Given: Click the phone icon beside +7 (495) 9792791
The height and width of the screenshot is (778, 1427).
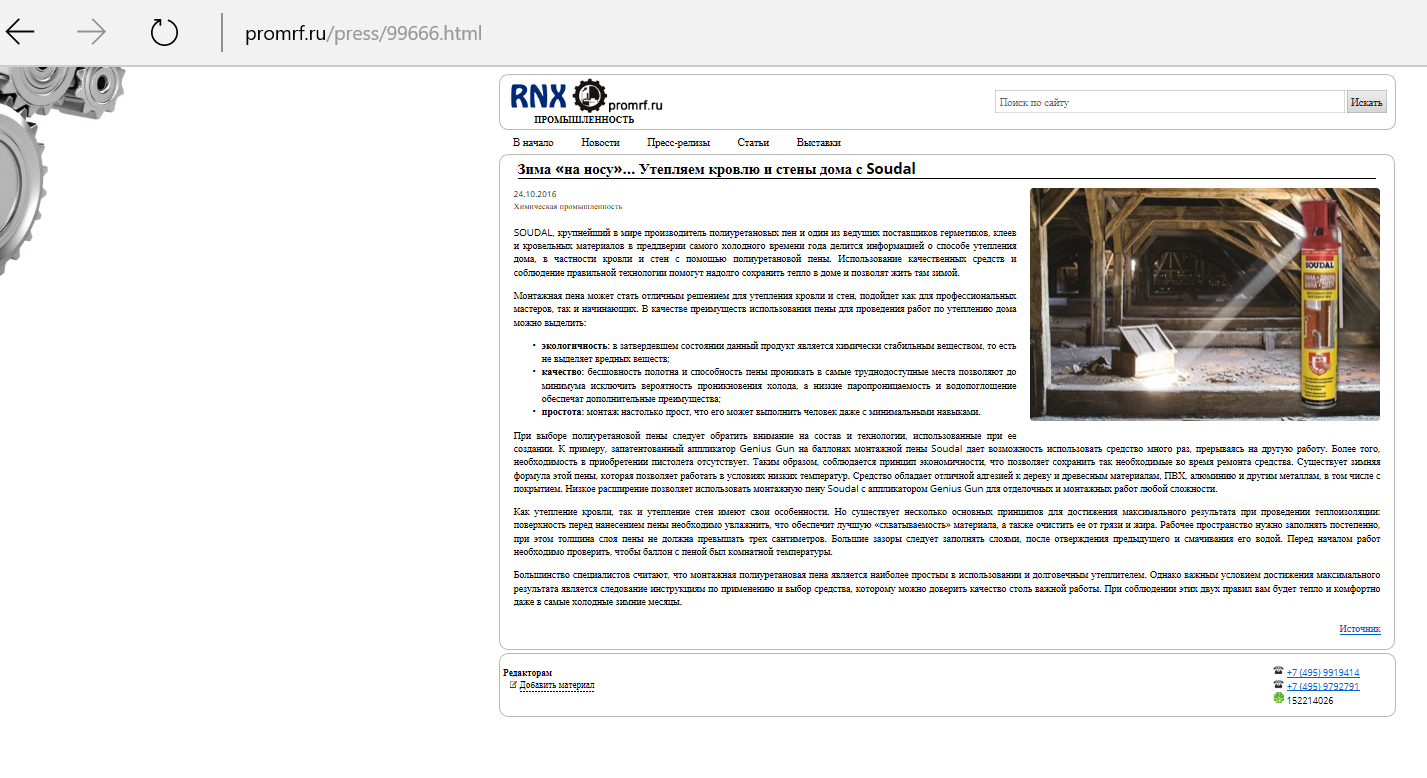Looking at the screenshot, I should point(1278,685).
